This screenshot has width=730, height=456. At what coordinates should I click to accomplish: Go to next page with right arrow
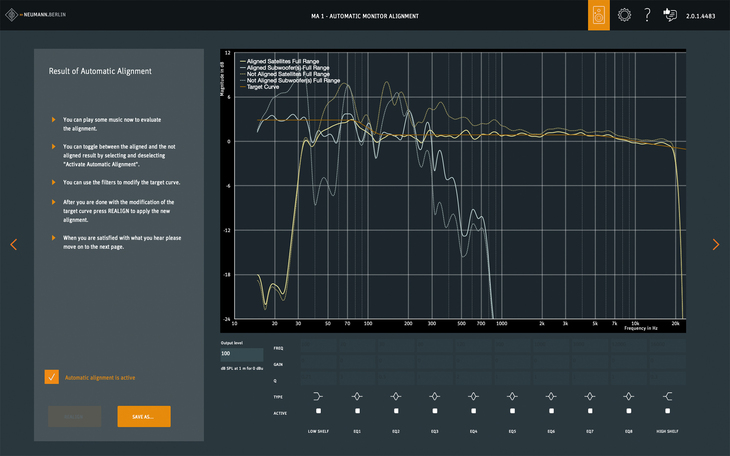tap(716, 245)
